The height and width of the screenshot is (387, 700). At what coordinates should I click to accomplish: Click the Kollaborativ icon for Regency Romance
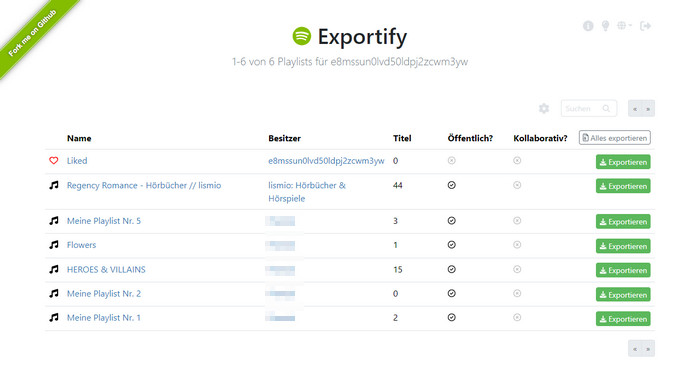[x=517, y=185]
